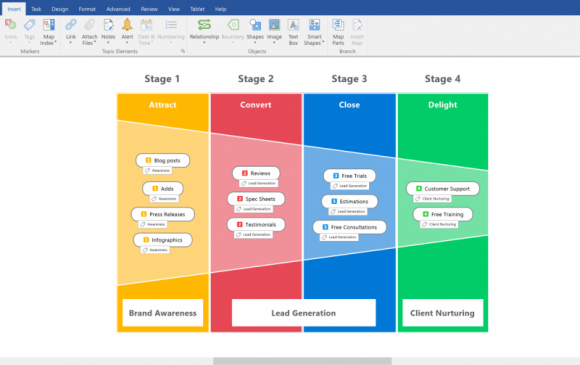This screenshot has width=580, height=365.
Task: Open the Tablet ribbon tab
Action: point(197,9)
